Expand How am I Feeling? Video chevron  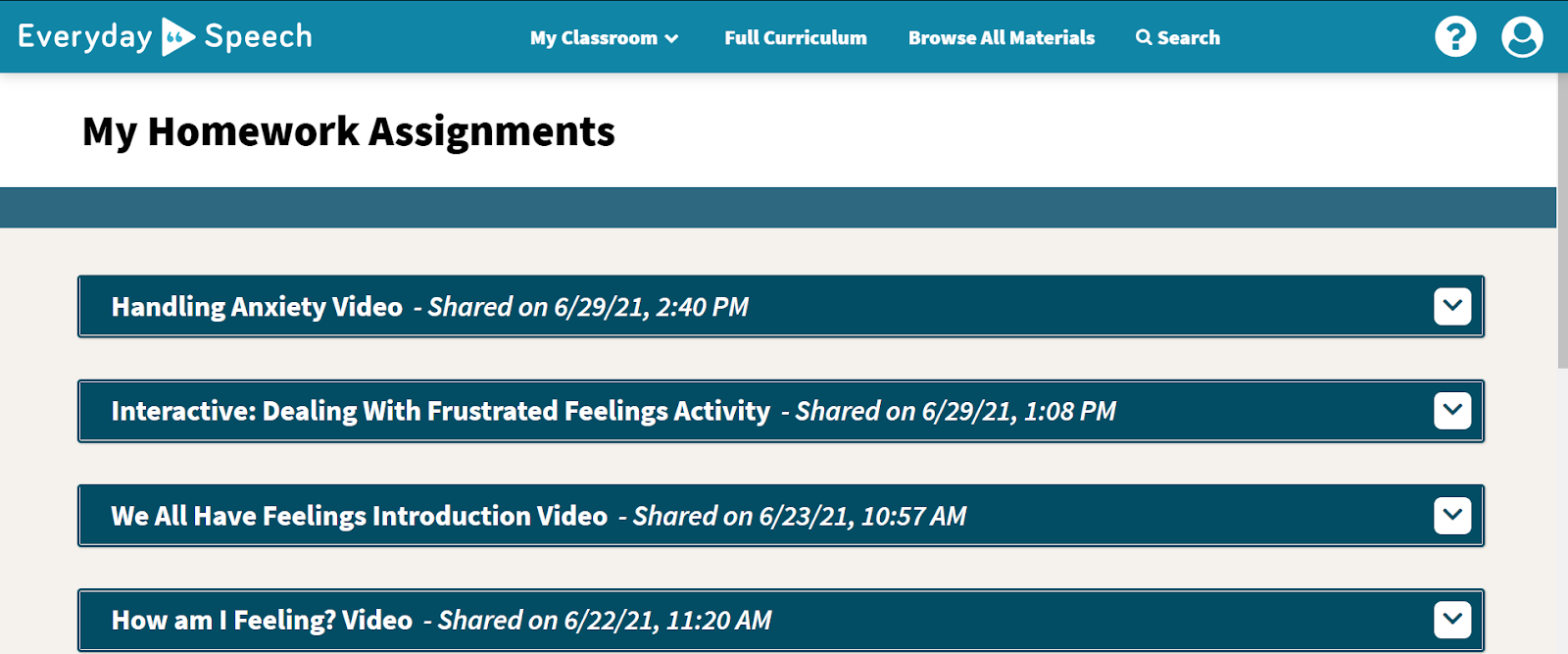point(1452,620)
